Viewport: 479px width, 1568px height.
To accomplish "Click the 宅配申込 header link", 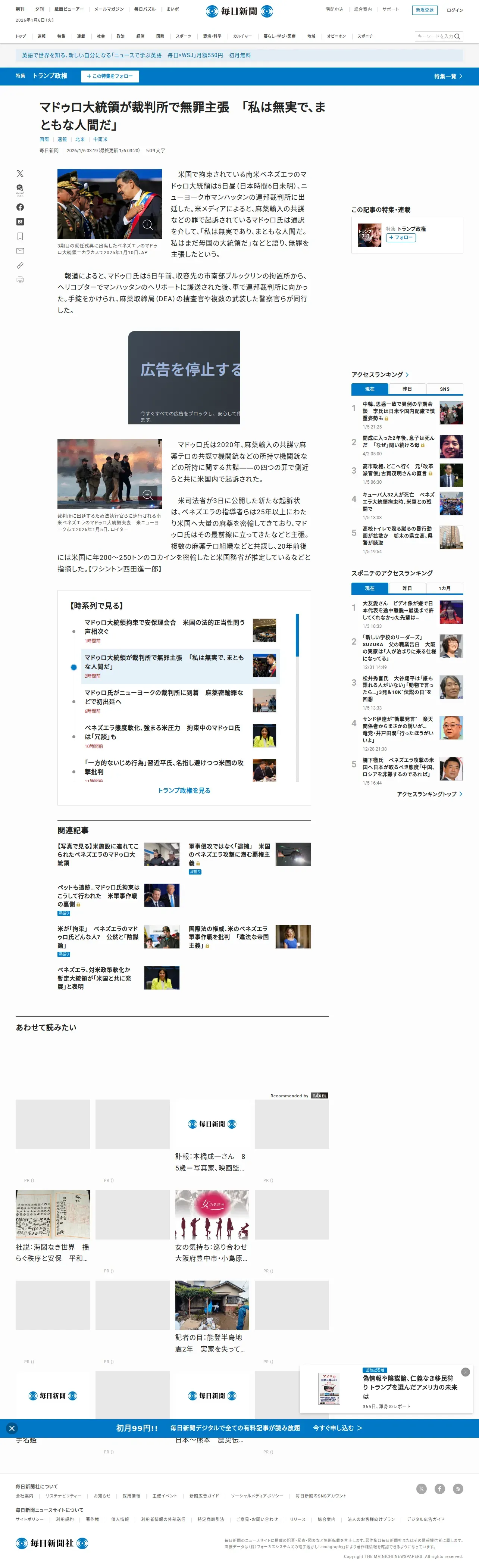I will [x=334, y=10].
